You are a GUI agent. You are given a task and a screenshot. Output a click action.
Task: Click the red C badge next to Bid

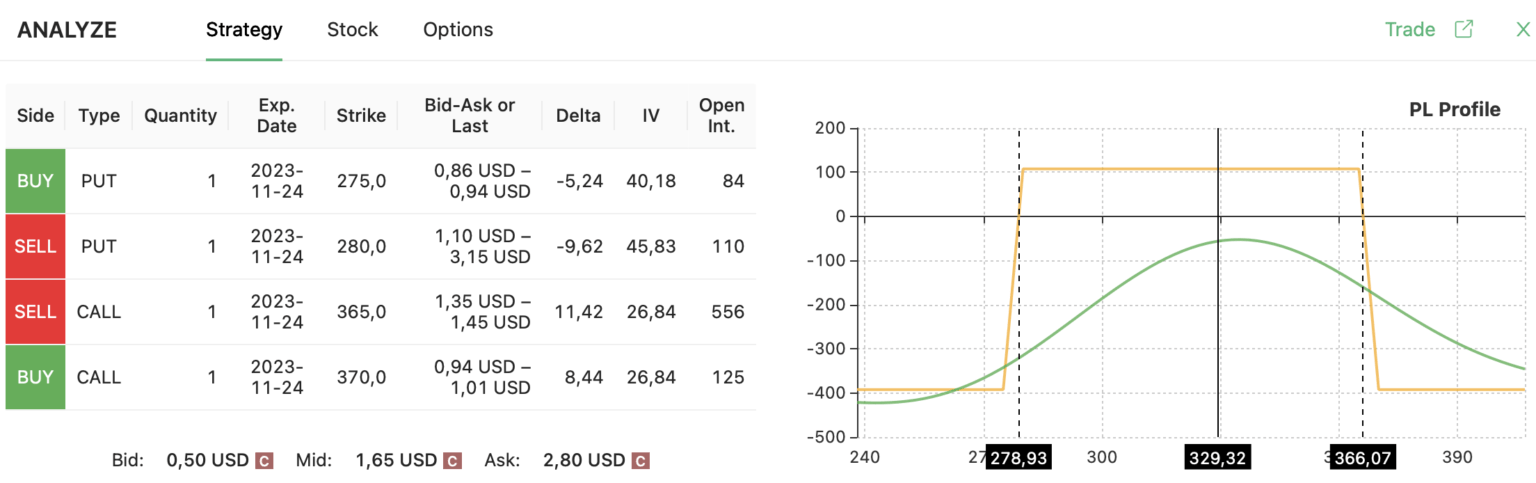tap(264, 461)
